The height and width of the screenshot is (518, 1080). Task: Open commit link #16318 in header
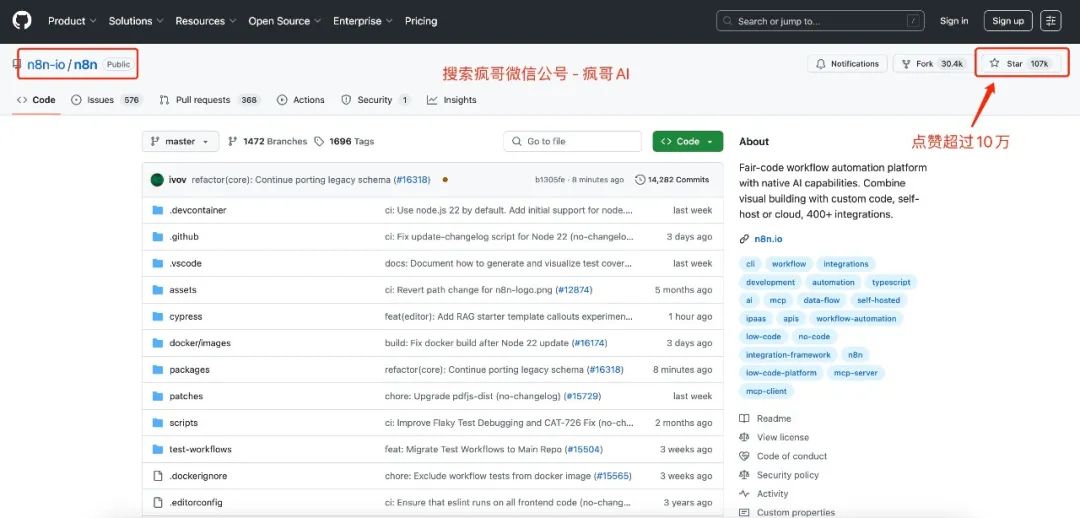coord(412,180)
